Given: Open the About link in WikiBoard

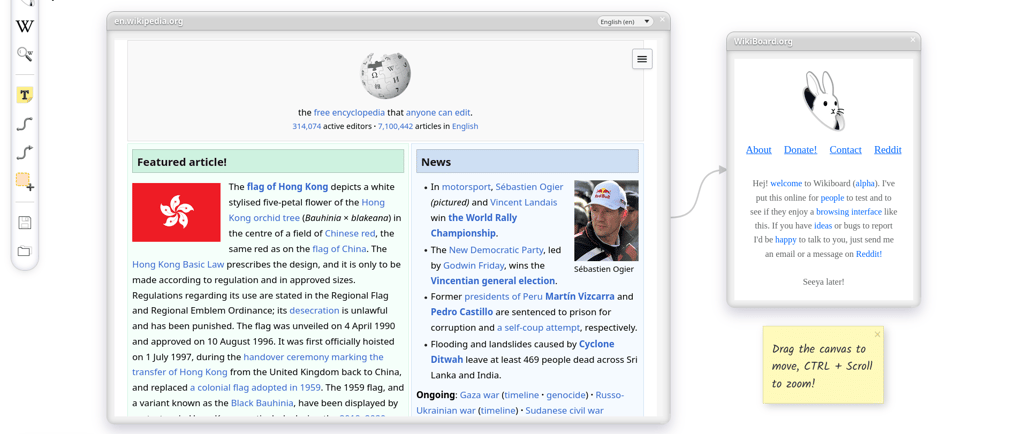Looking at the screenshot, I should pos(758,149).
